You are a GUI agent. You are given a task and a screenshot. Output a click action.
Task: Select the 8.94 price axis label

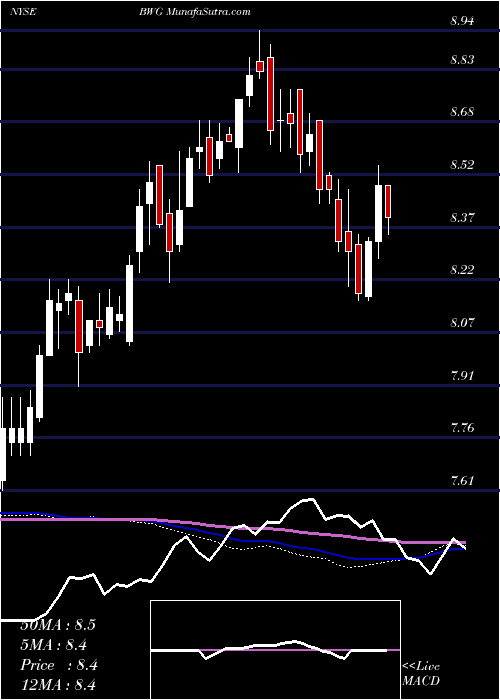pyautogui.click(x=462, y=21)
